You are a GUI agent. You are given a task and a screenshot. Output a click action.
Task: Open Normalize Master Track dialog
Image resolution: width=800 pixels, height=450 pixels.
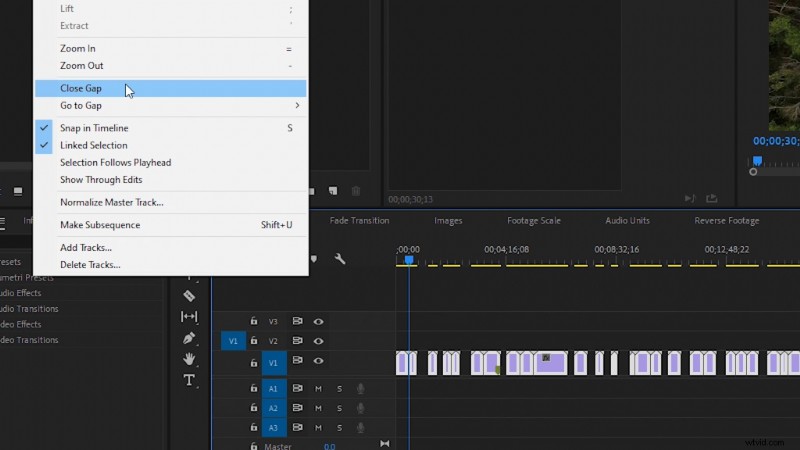pos(170,203)
